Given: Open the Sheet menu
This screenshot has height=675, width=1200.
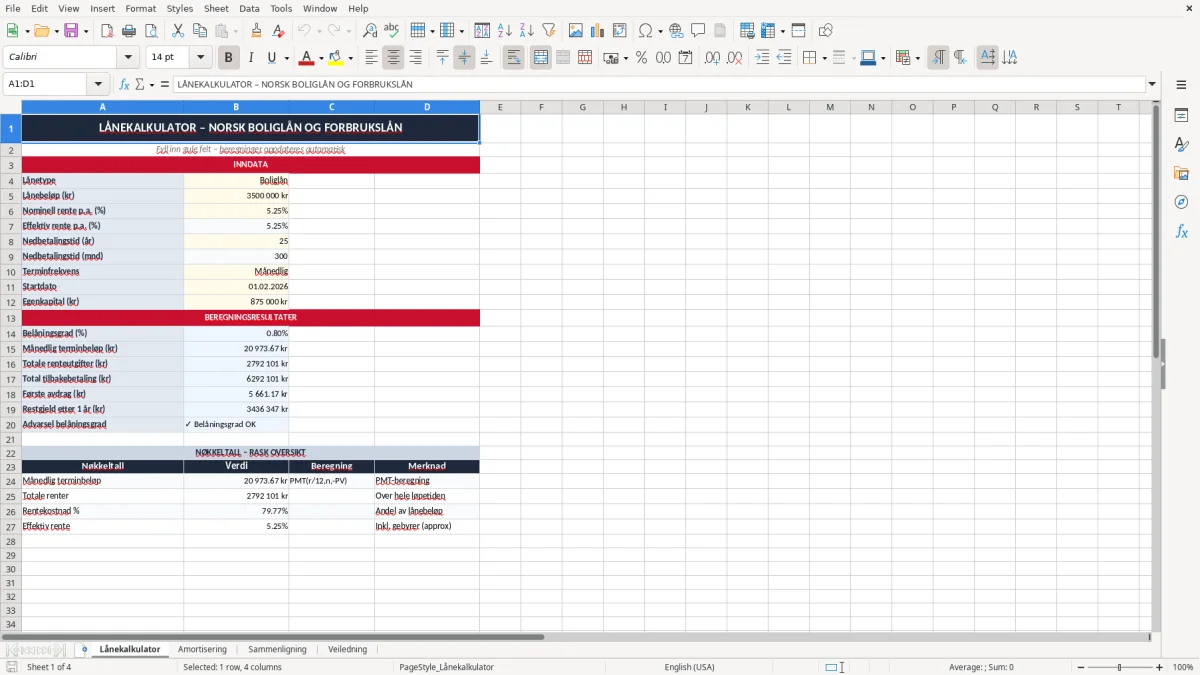Looking at the screenshot, I should click(216, 8).
